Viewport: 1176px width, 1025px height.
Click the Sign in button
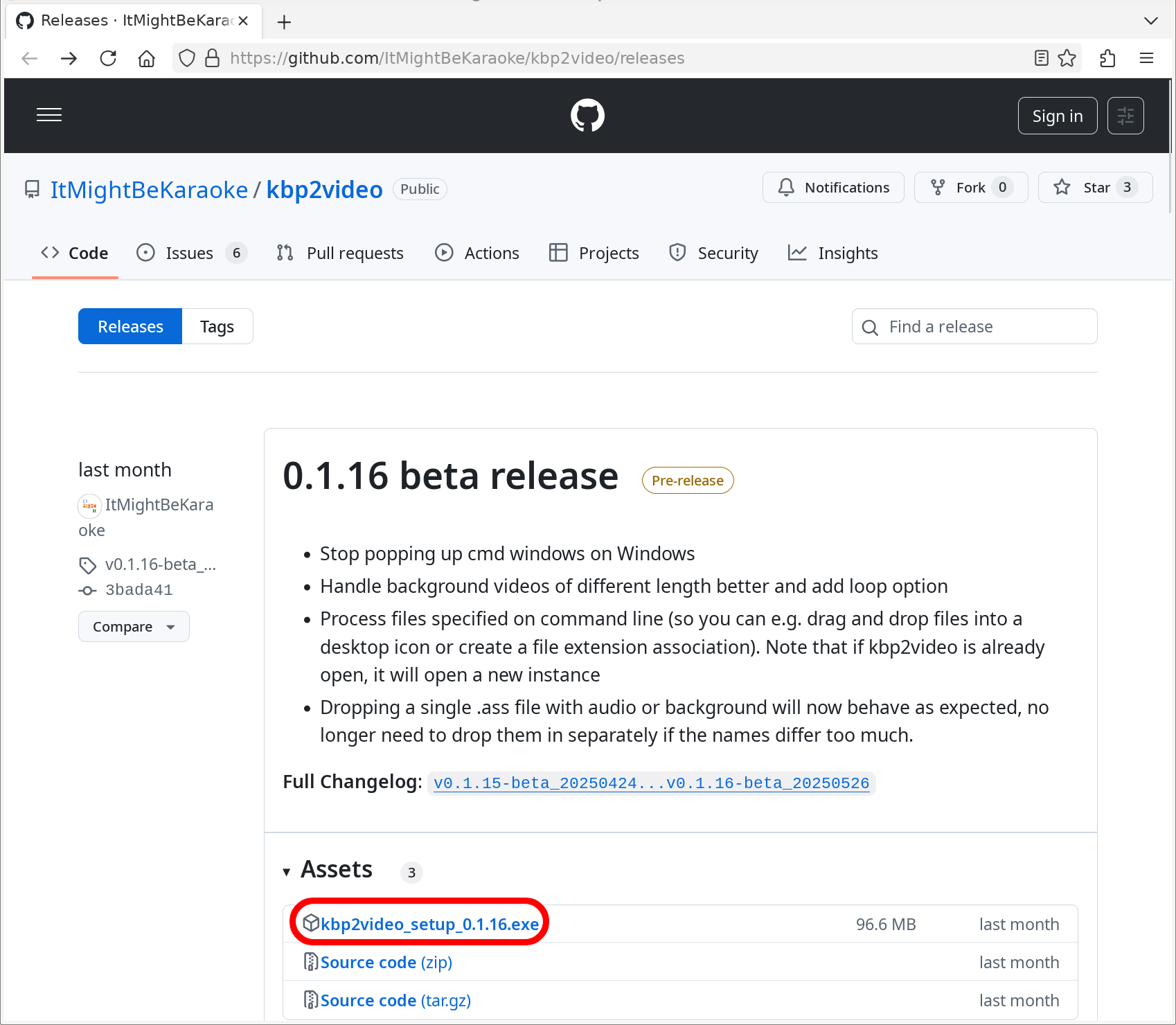tap(1058, 116)
